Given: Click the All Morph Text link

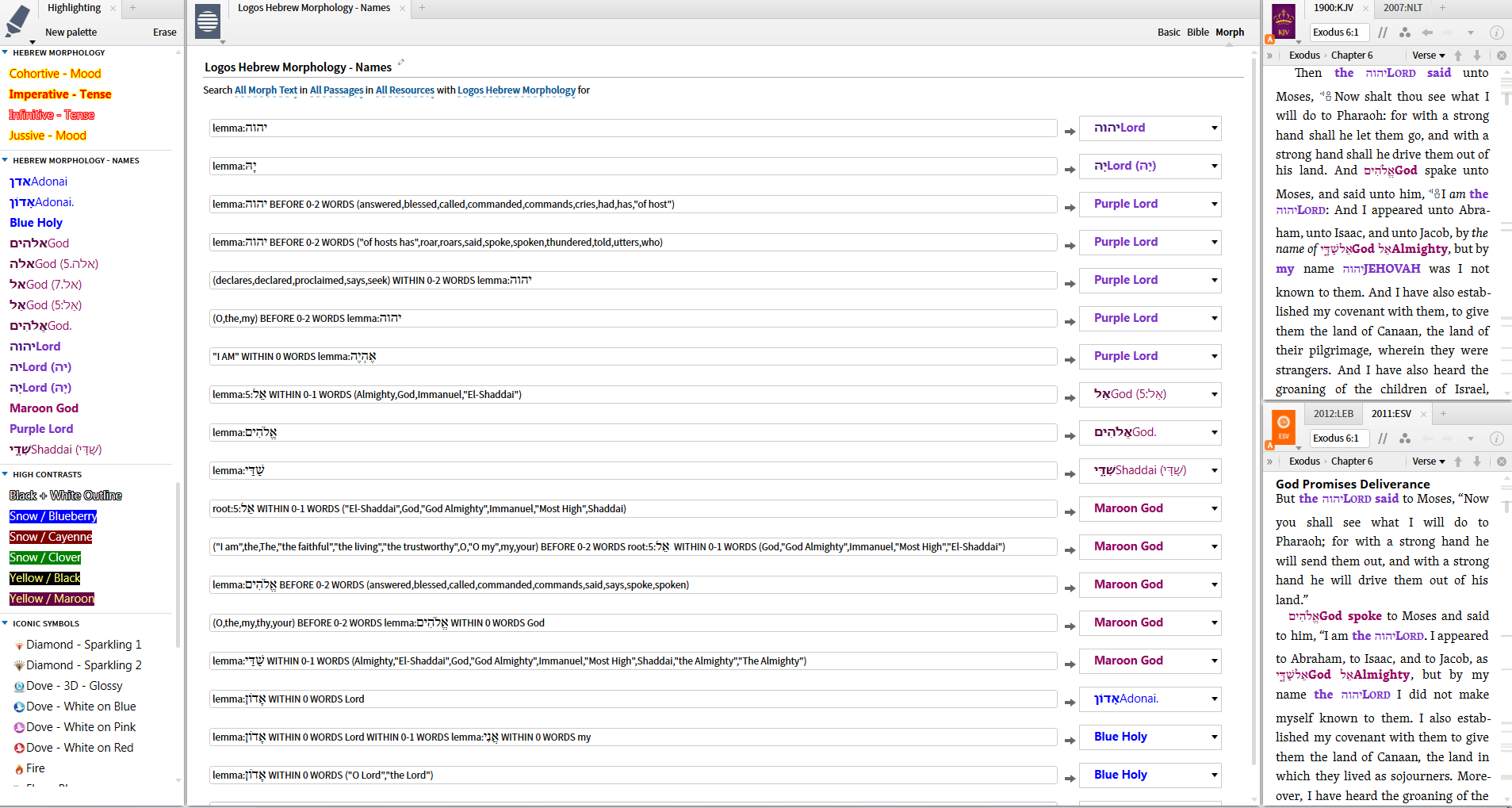Looking at the screenshot, I should point(266,90).
